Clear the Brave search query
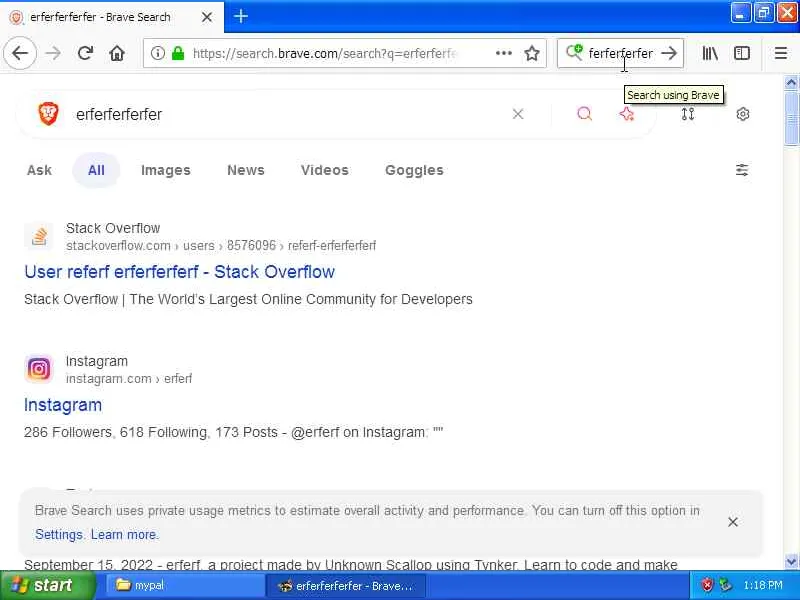 (x=518, y=114)
